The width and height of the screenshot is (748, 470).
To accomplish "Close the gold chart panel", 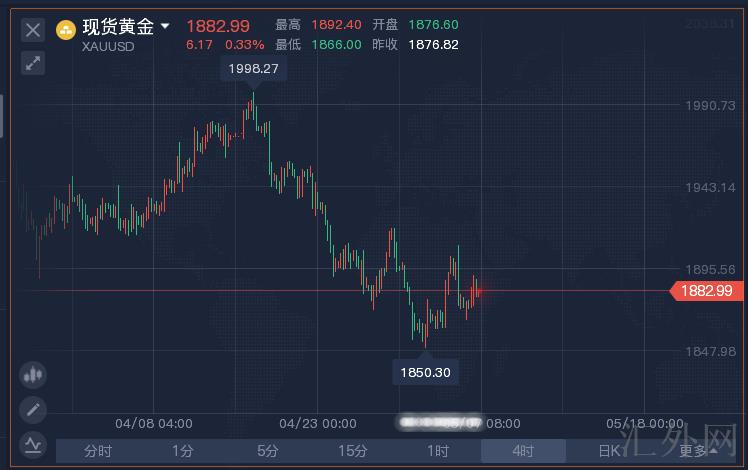I will [x=33, y=30].
